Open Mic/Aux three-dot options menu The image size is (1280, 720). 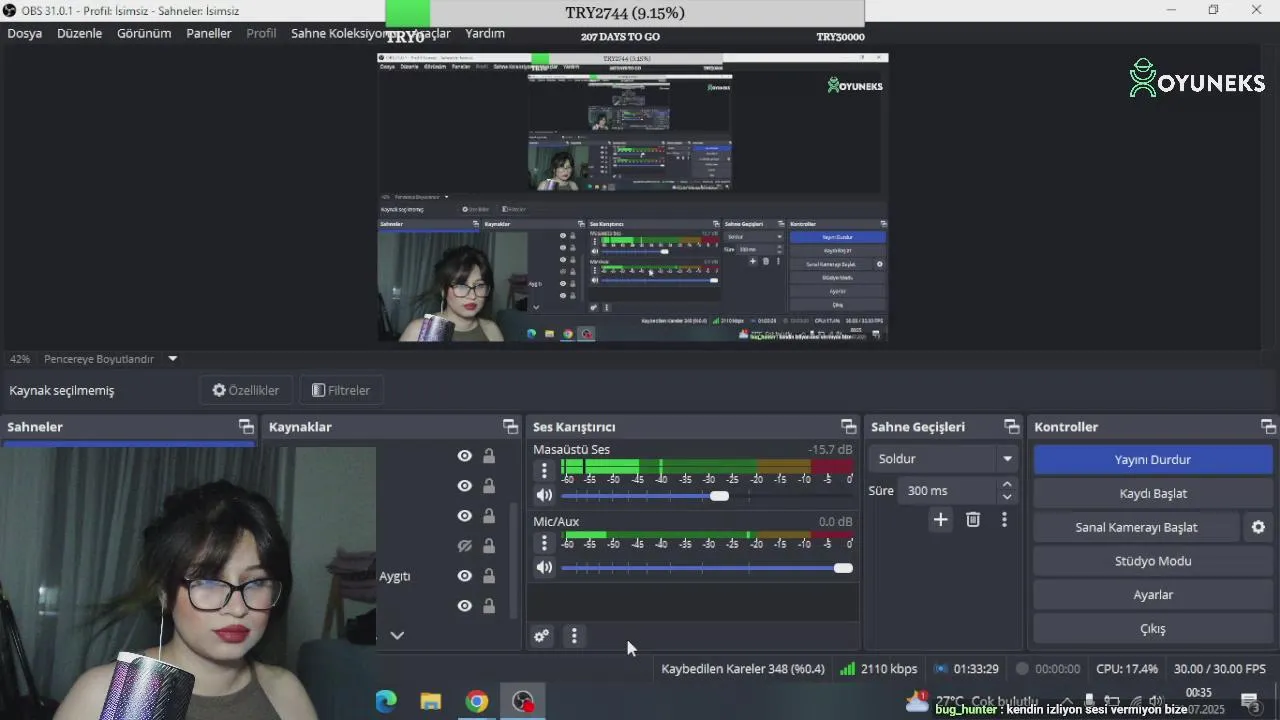(544, 543)
